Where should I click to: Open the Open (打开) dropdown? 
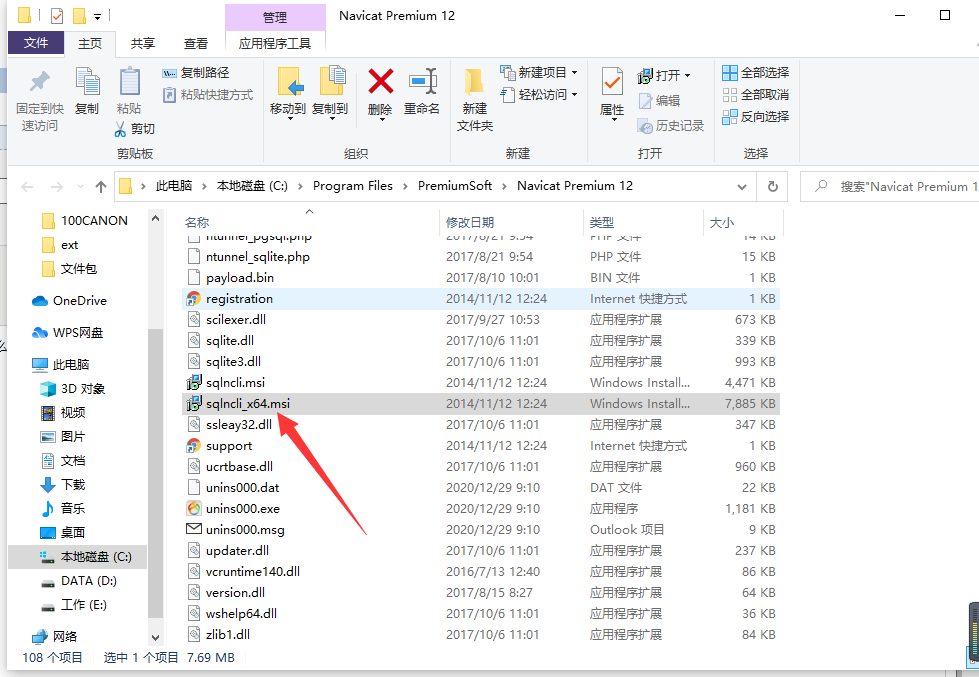(x=664, y=76)
